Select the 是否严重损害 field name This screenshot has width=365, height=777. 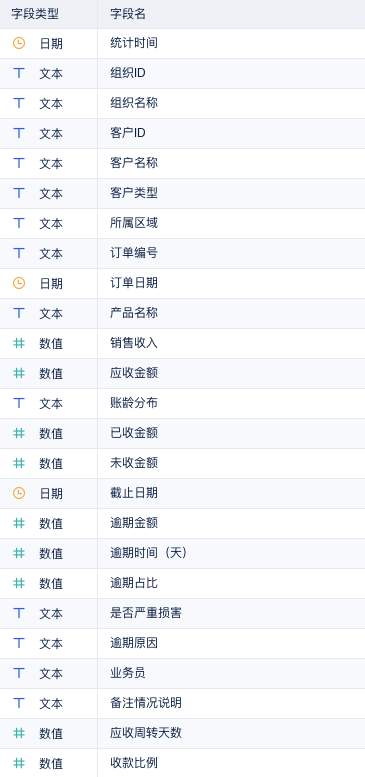click(146, 612)
